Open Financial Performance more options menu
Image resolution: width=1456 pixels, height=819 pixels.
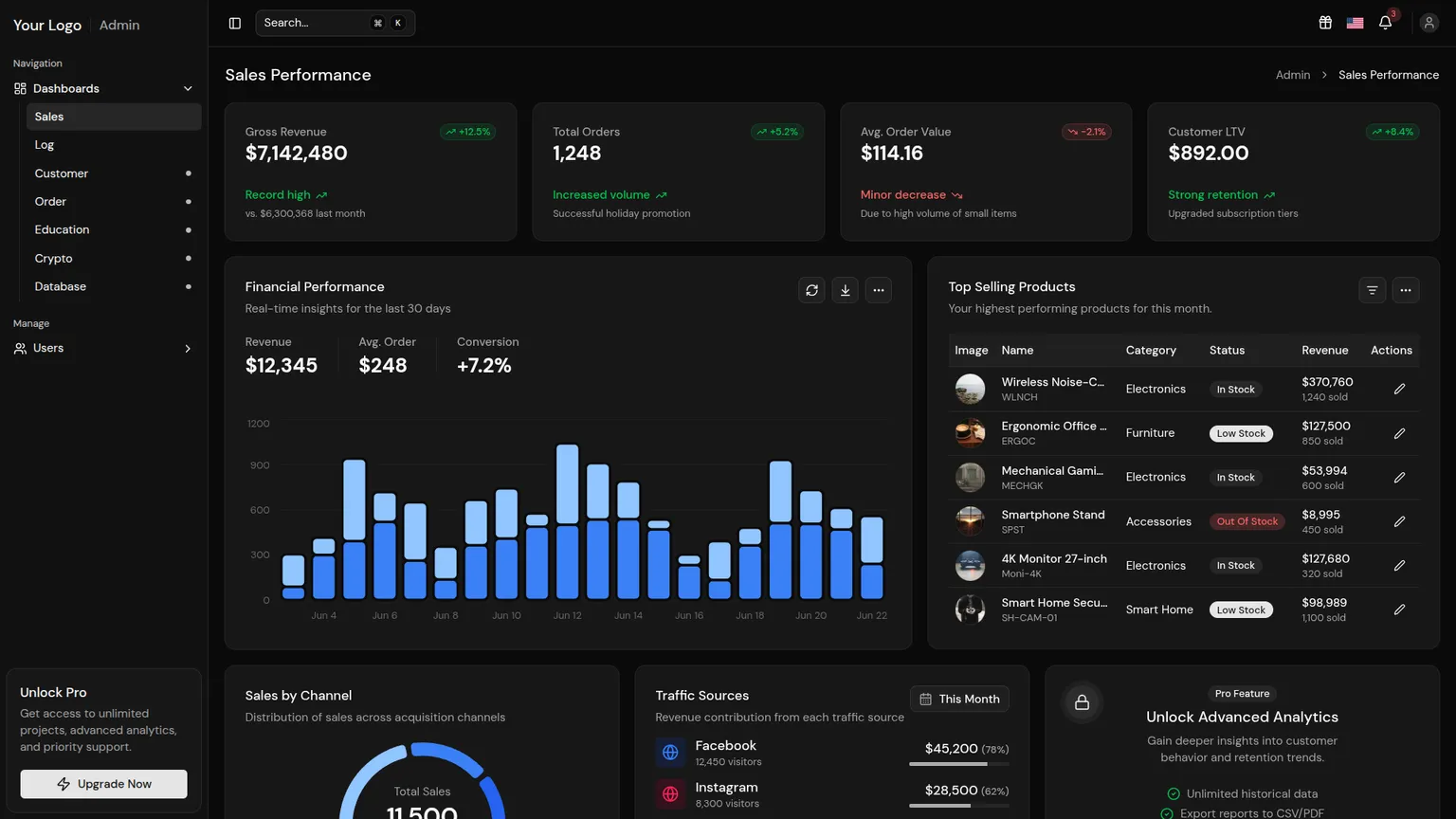tap(879, 290)
